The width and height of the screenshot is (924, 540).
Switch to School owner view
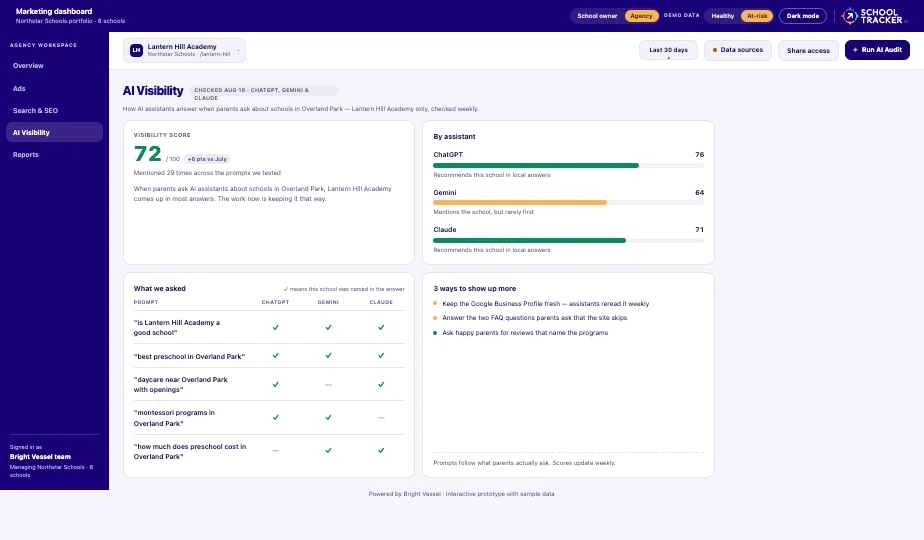pos(597,16)
